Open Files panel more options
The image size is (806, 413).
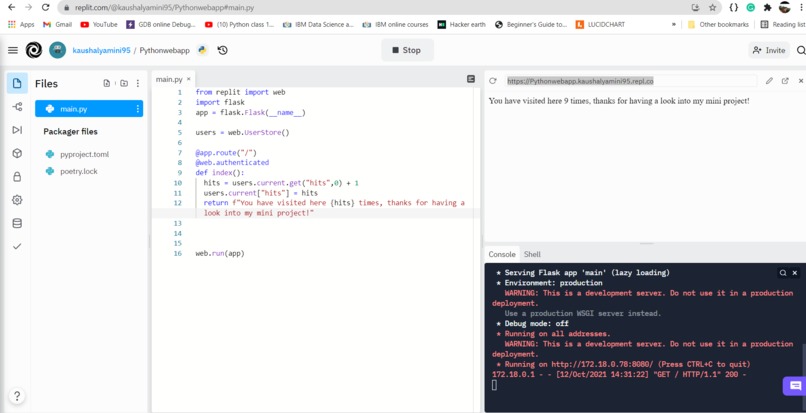pyautogui.click(x=138, y=83)
